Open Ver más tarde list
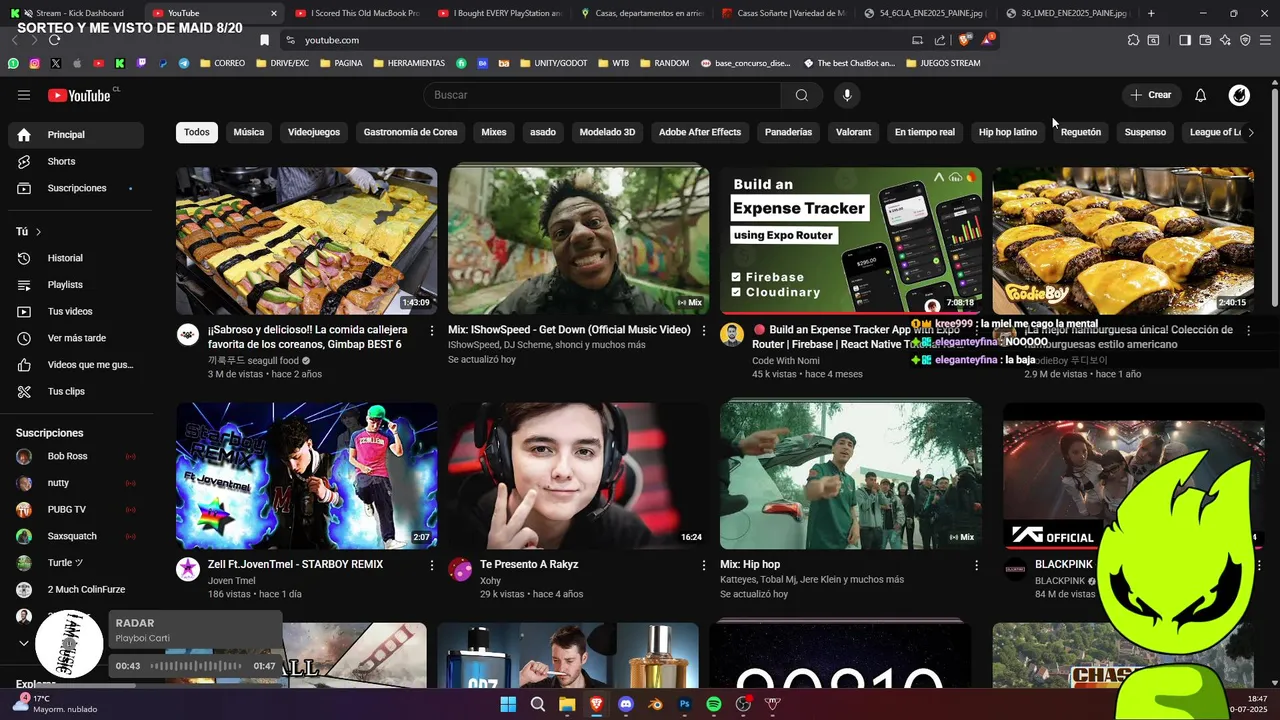The width and height of the screenshot is (1280, 720). tap(75, 338)
